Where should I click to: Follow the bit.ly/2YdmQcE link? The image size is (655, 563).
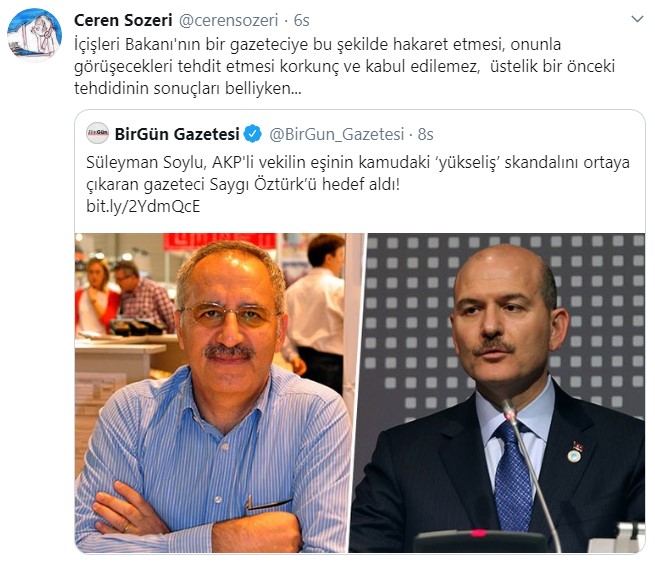143,206
